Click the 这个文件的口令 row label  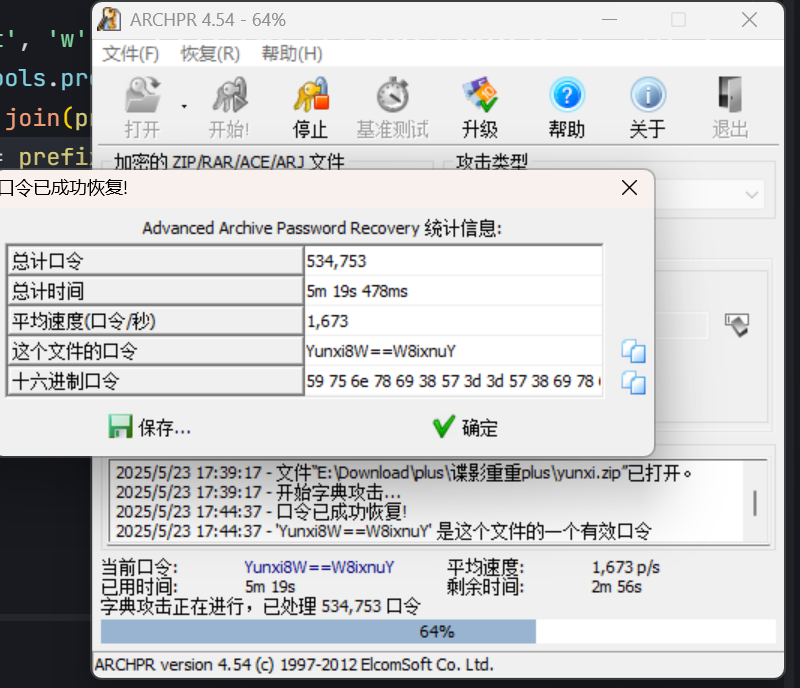(x=156, y=351)
